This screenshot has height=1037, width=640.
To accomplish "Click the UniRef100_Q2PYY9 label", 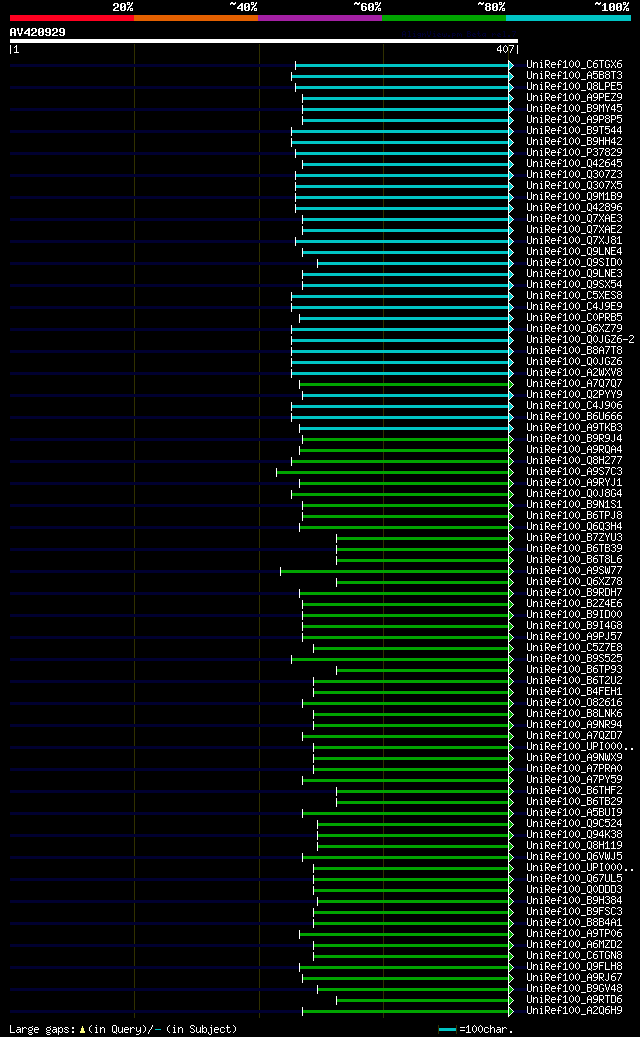I will (x=574, y=395).
